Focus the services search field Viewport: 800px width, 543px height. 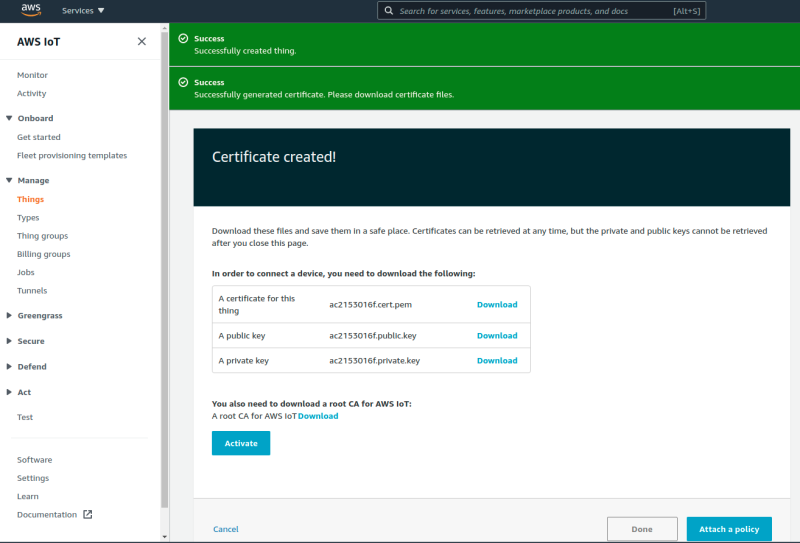(x=541, y=11)
